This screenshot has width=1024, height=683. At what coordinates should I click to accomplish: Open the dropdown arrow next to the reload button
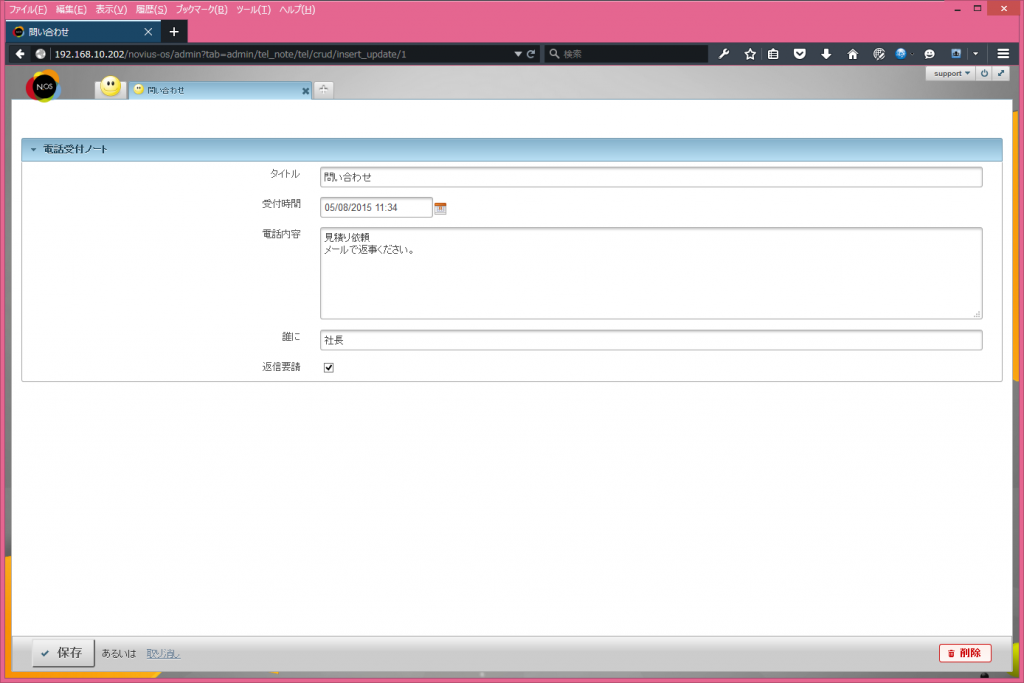516,54
